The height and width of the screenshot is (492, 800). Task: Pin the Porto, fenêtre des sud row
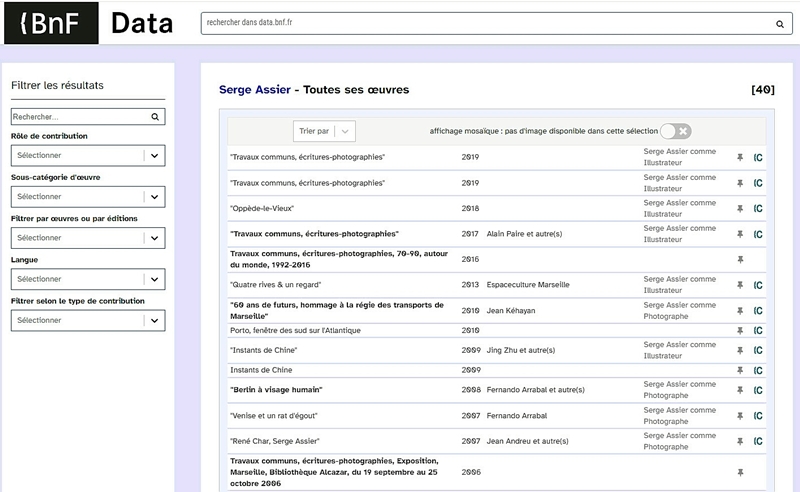click(x=740, y=331)
